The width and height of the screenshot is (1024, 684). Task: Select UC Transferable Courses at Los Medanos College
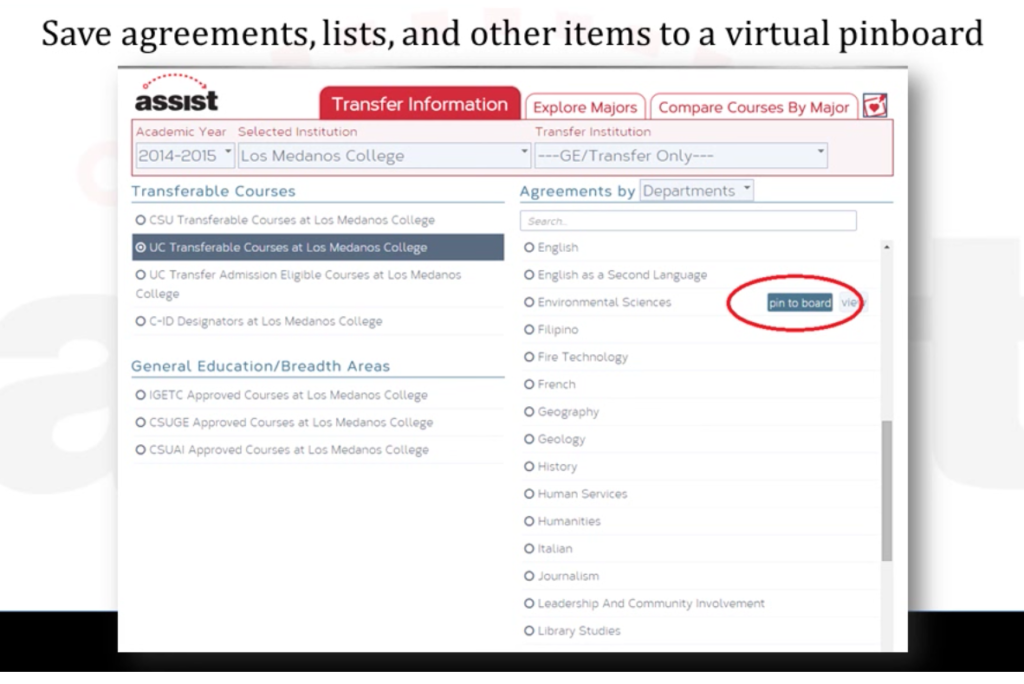tap(318, 248)
